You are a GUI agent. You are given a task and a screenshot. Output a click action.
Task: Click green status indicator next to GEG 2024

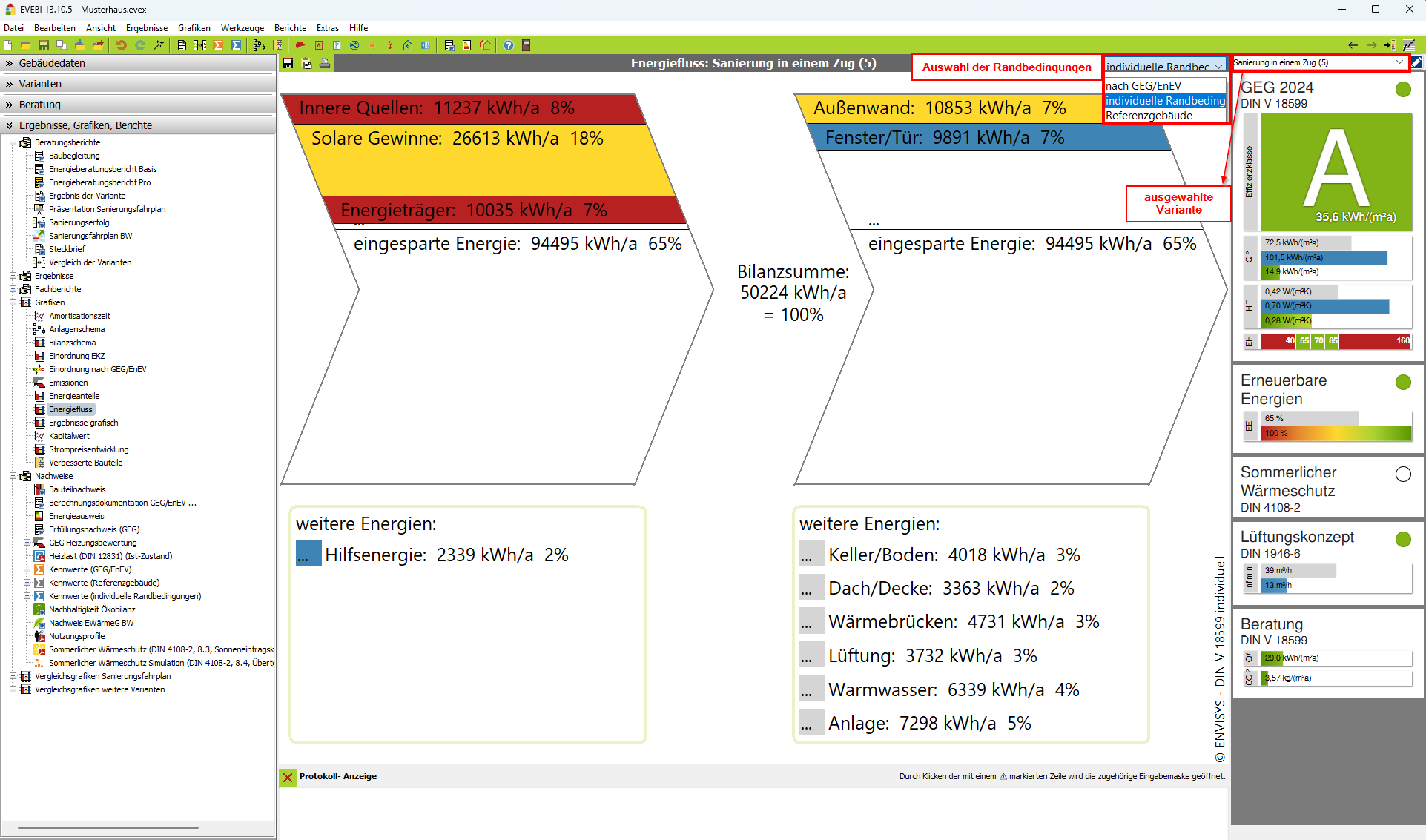[x=1402, y=90]
